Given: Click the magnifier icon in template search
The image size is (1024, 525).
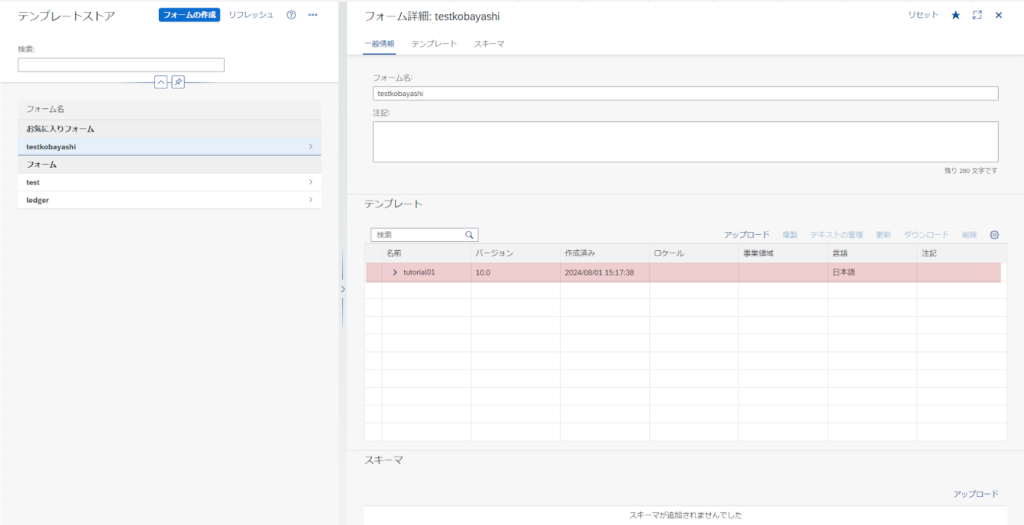Looking at the screenshot, I should tap(469, 235).
